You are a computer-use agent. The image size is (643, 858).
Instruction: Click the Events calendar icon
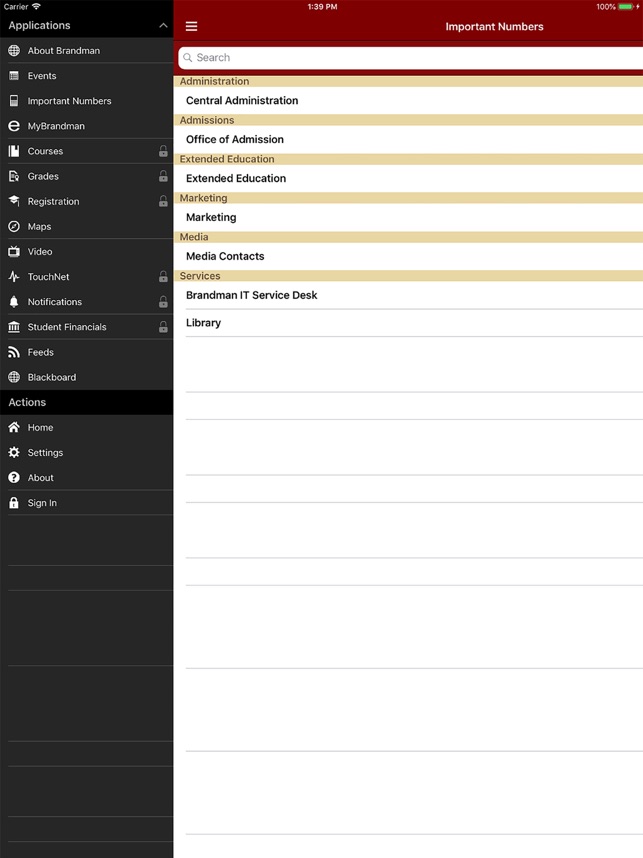pyautogui.click(x=14, y=76)
